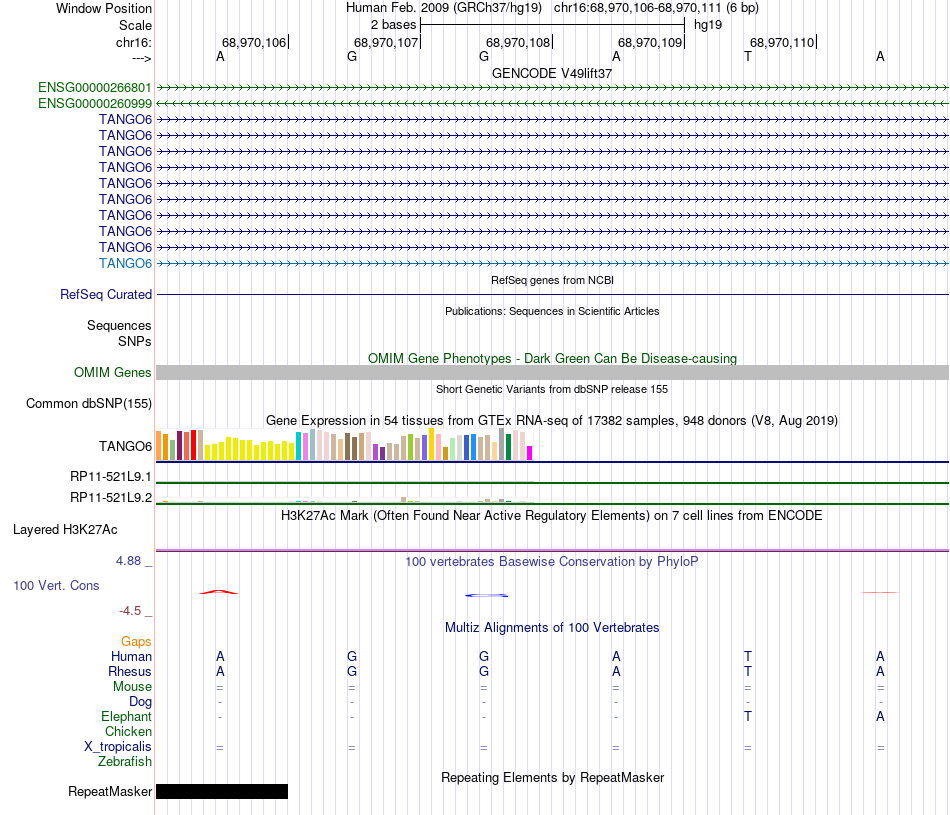The image size is (950, 815).
Task: Click the H3K27Ac Mark track title
Action: point(552,516)
